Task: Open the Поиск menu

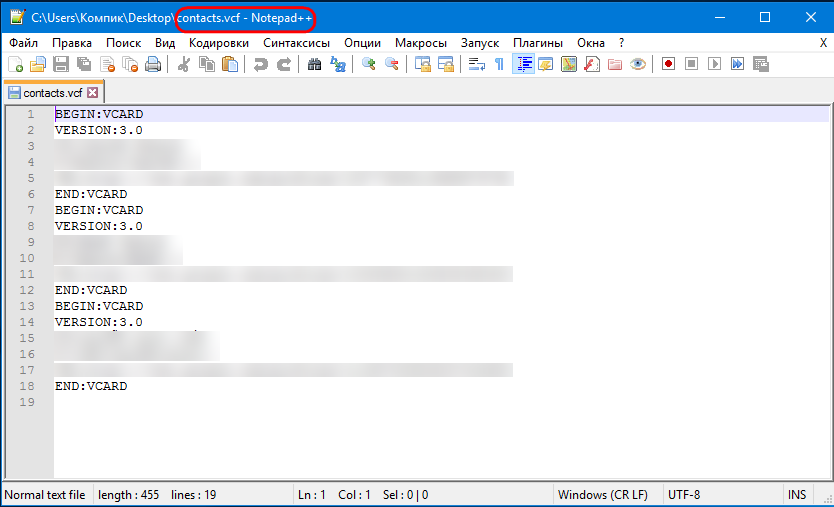Action: coord(123,43)
